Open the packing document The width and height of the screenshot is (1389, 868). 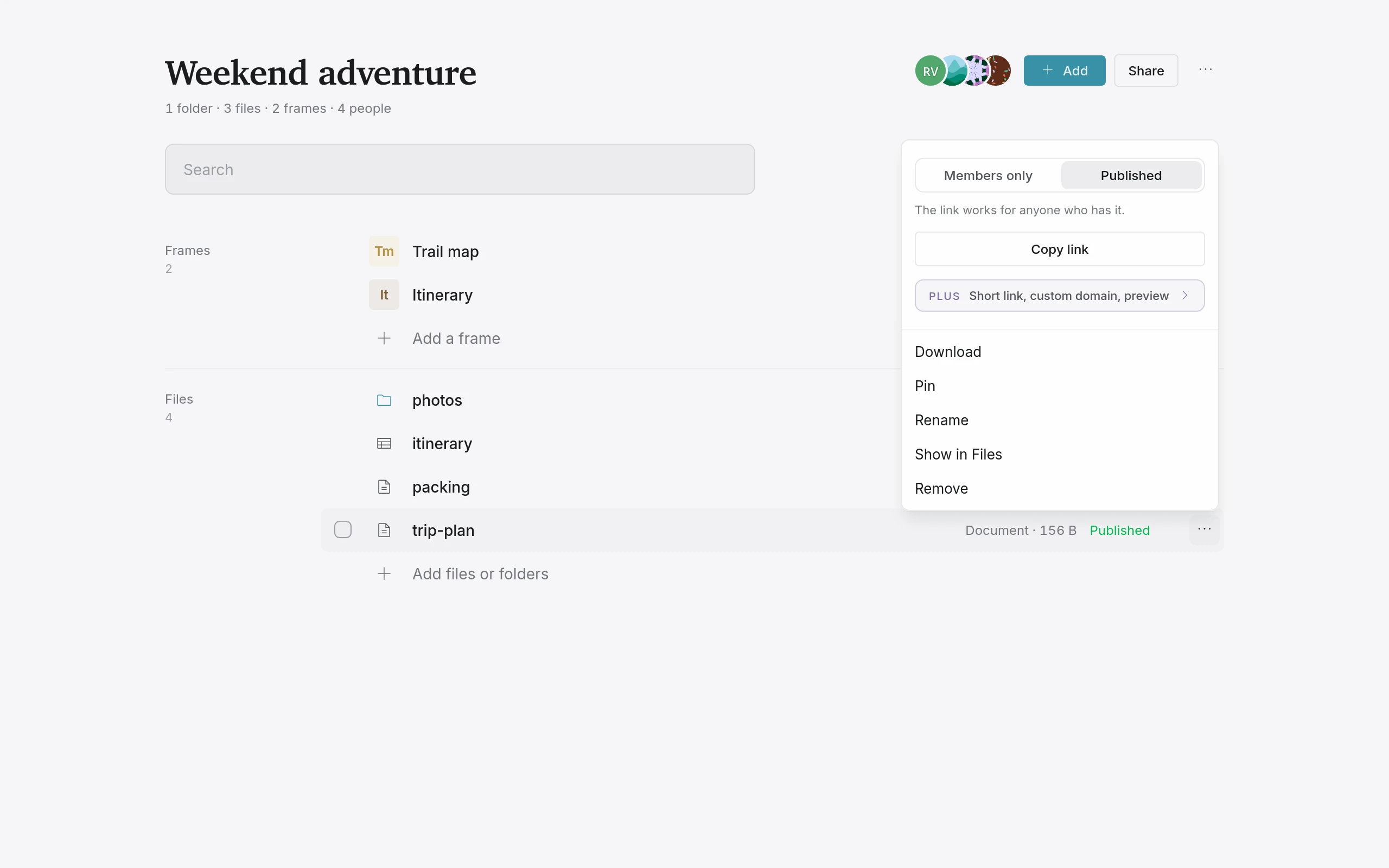tap(441, 487)
